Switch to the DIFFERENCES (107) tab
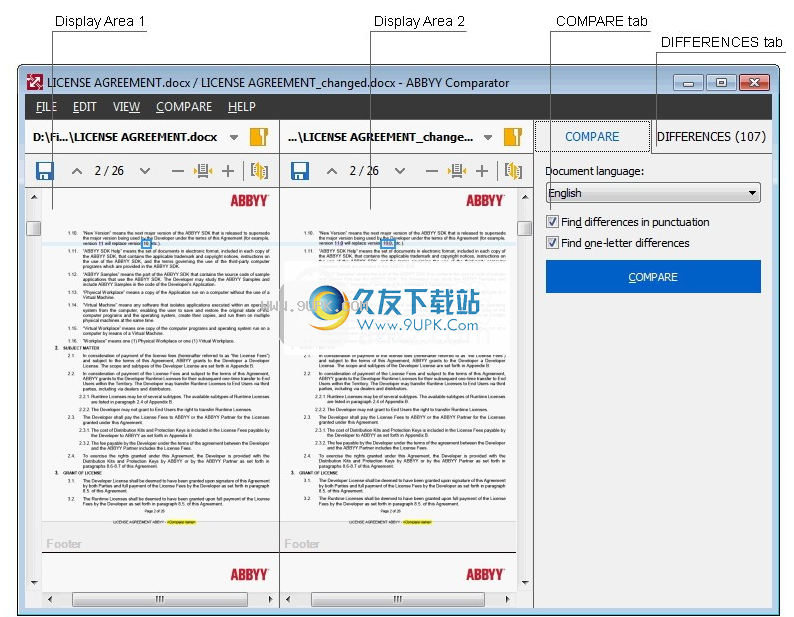 pos(711,137)
